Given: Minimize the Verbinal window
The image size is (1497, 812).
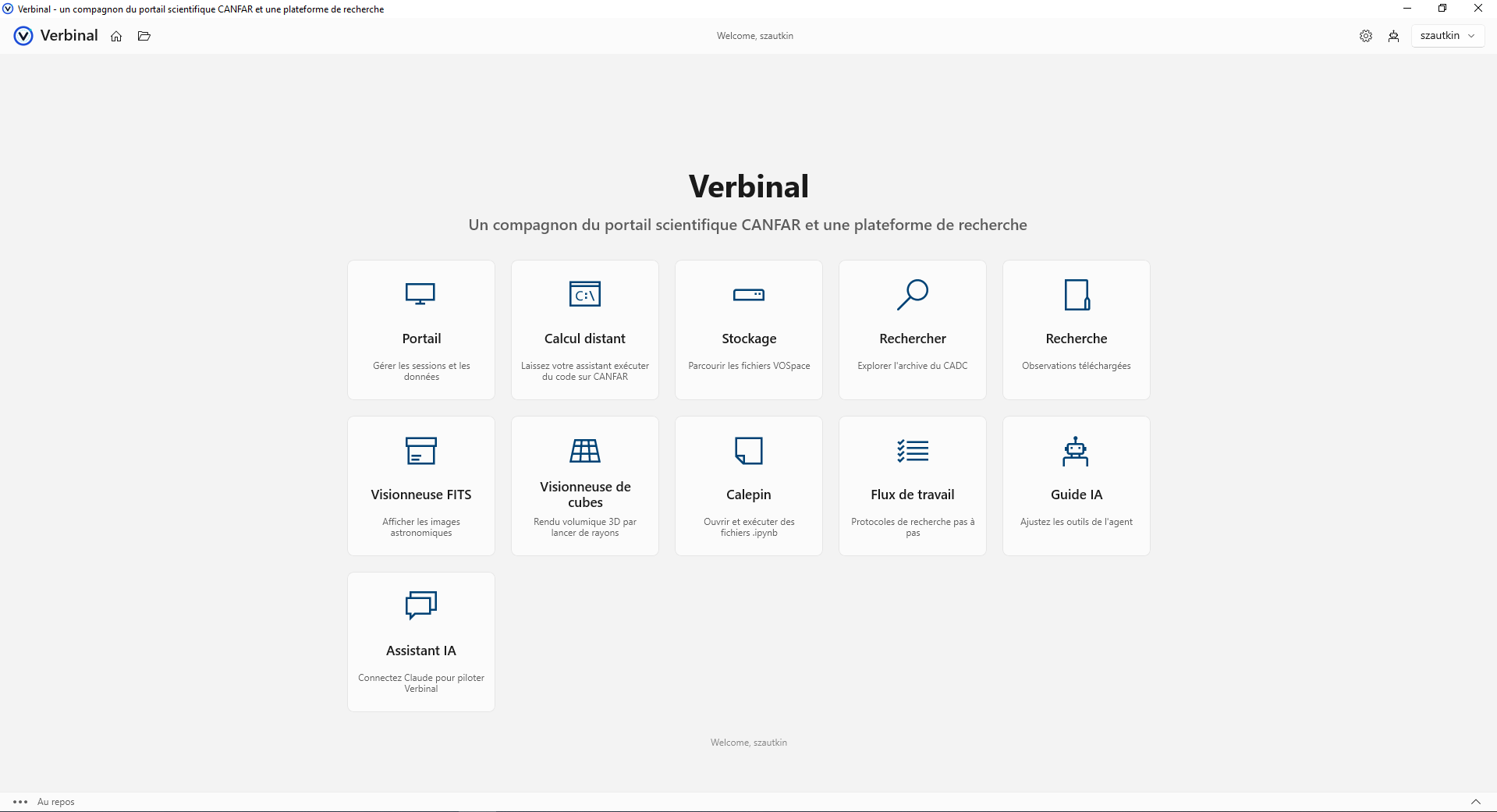Looking at the screenshot, I should 1407,9.
